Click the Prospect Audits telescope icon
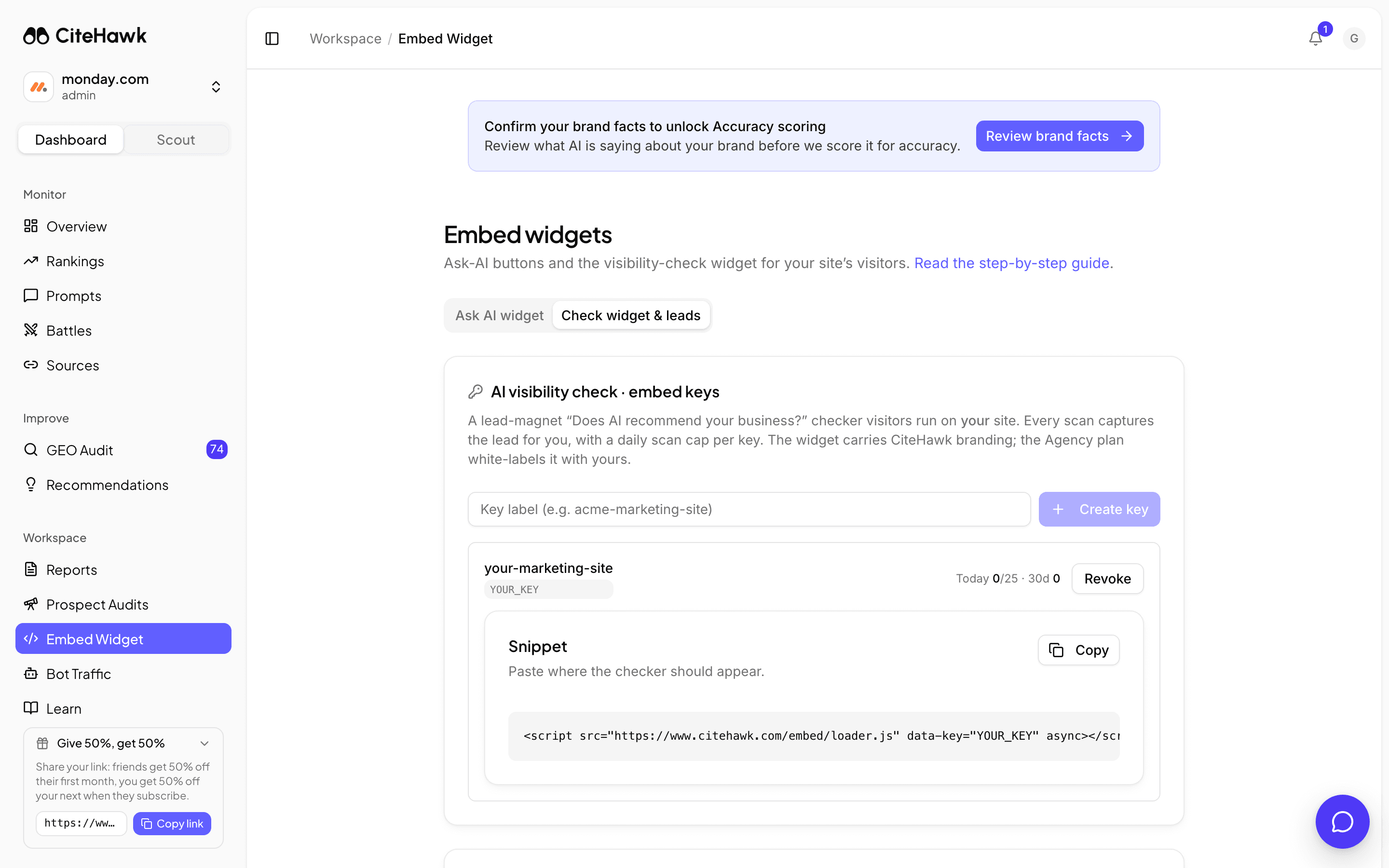Screen dimensions: 1389x868 coord(31,604)
